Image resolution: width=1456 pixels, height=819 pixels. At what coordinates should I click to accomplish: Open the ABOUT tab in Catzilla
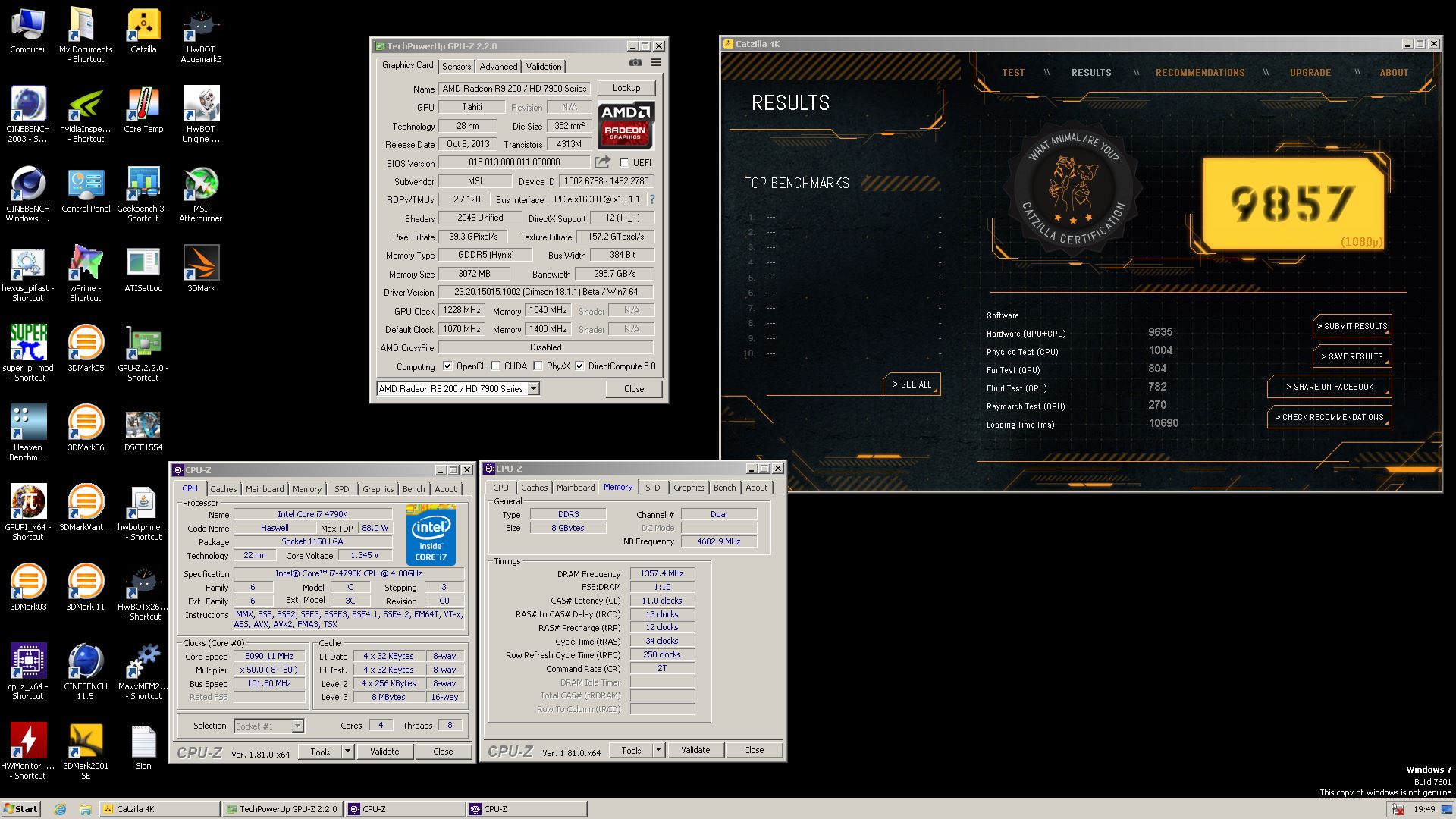point(1394,73)
